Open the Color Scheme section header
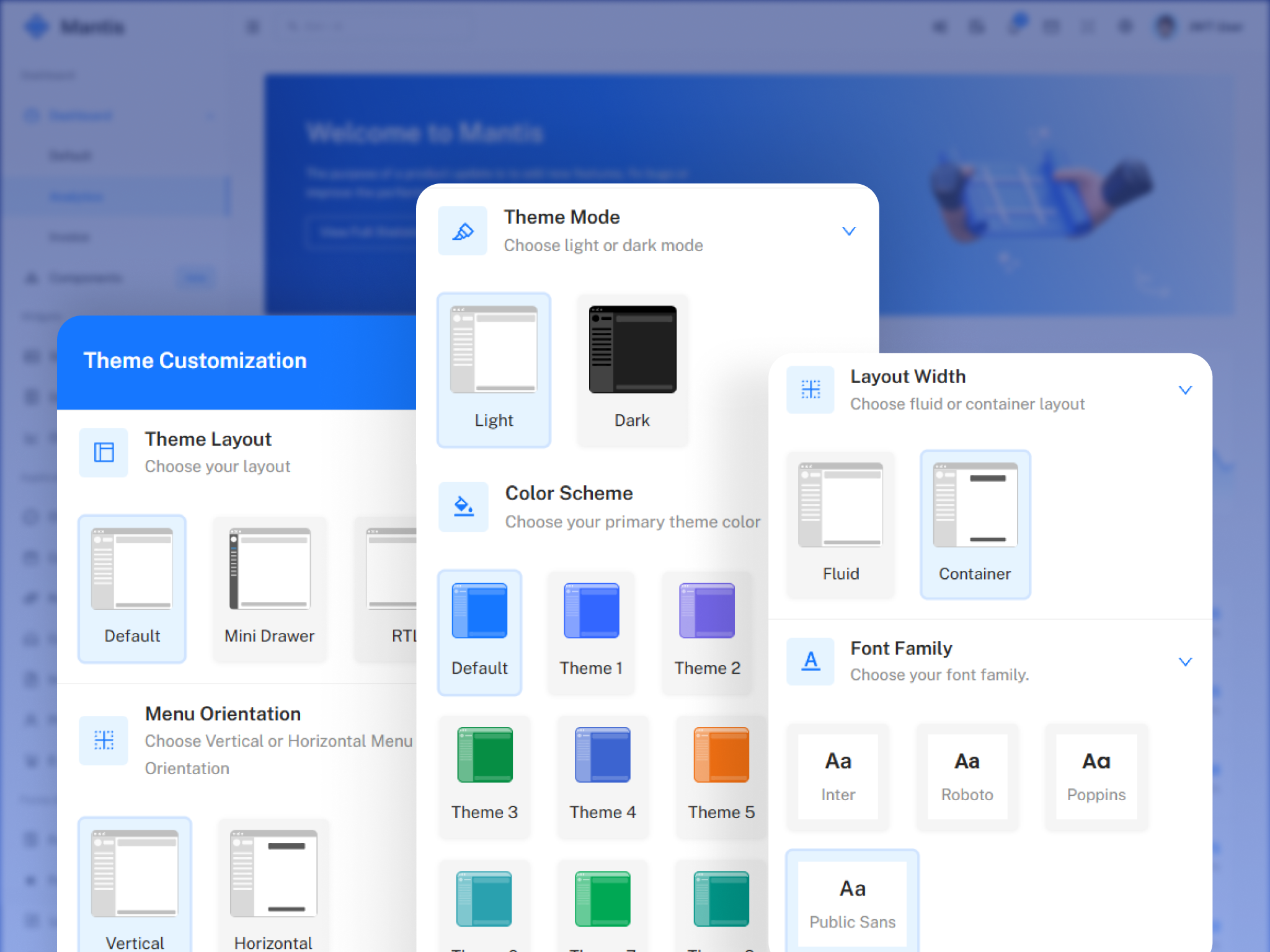Viewport: 1270px width, 952px height. (569, 493)
